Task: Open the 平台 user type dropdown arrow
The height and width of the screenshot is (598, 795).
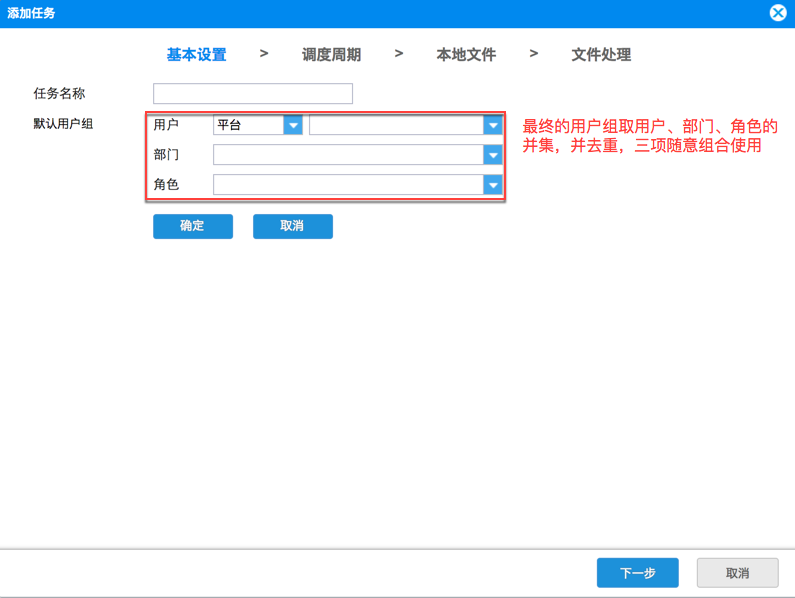Action: [293, 125]
